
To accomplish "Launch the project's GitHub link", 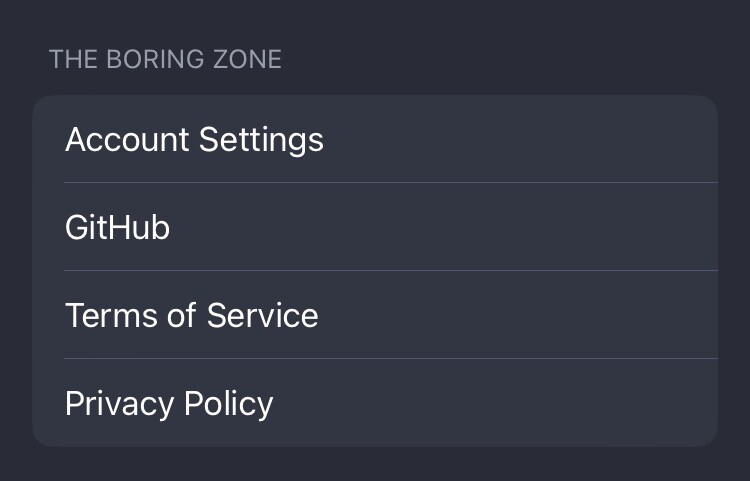I will pos(375,227).
